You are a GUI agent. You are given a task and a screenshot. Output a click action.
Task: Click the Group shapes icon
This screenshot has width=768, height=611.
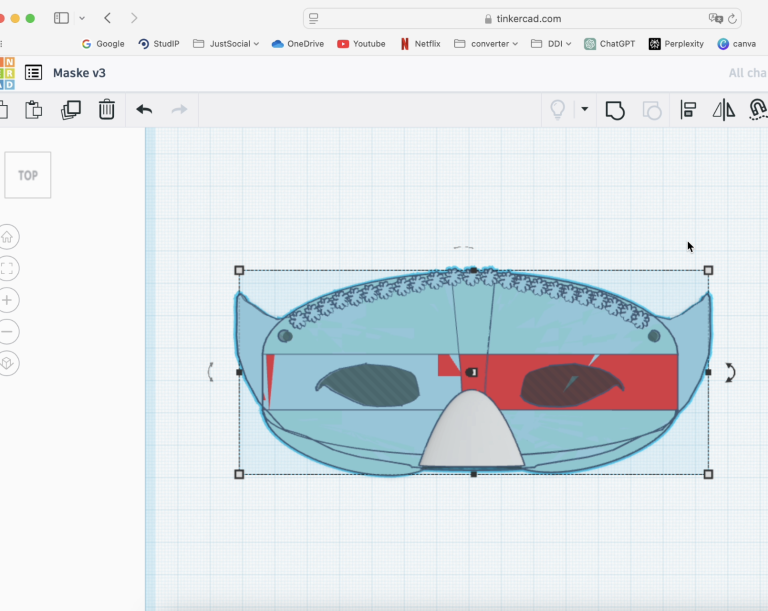click(x=615, y=110)
